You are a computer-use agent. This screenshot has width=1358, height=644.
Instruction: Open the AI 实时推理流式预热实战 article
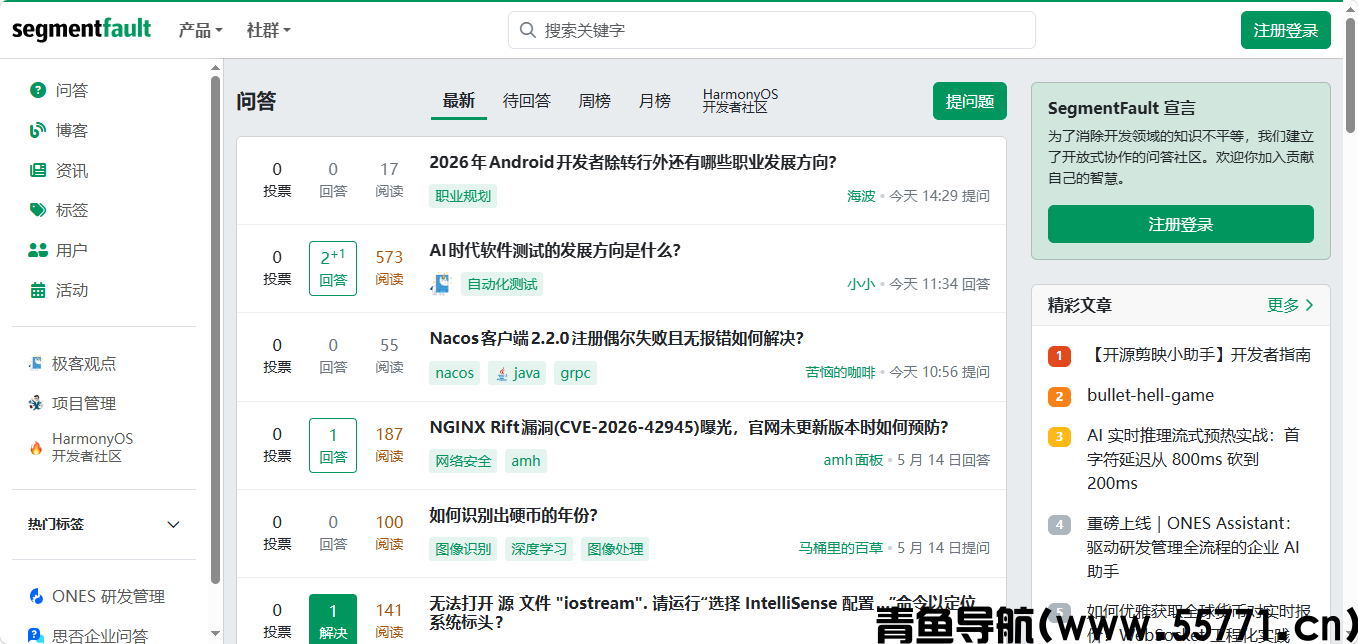click(x=1193, y=460)
